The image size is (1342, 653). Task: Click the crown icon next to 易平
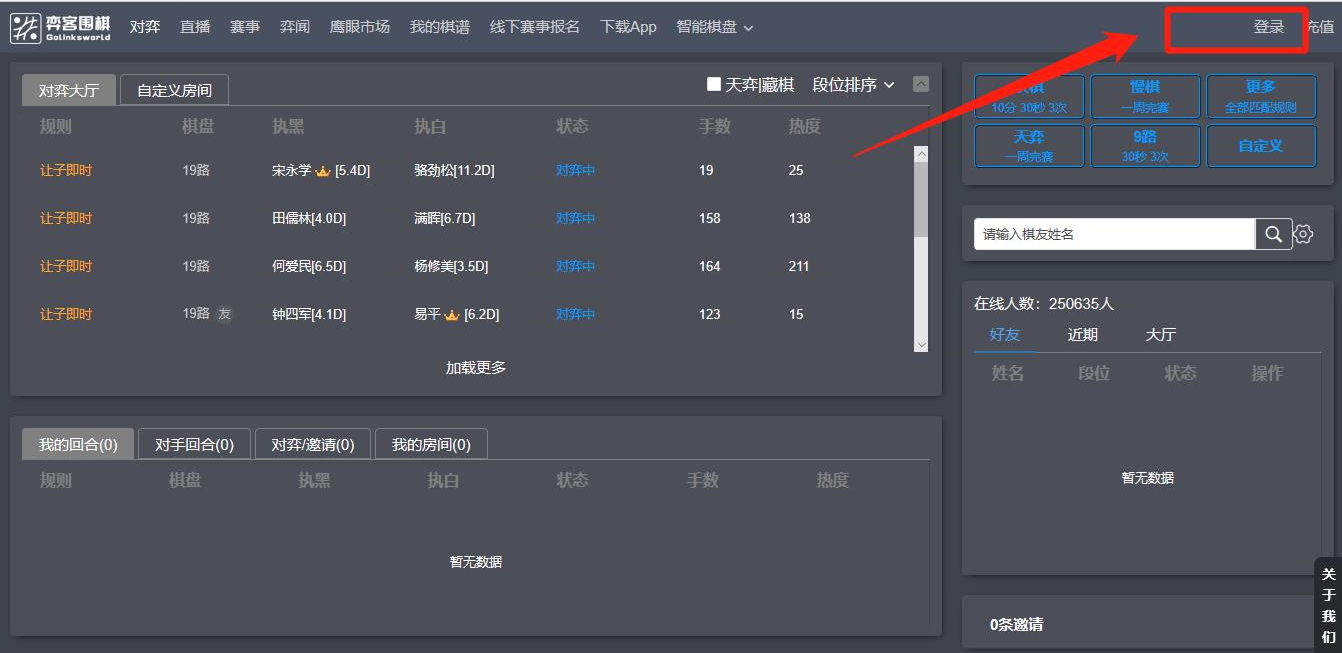[x=452, y=315]
